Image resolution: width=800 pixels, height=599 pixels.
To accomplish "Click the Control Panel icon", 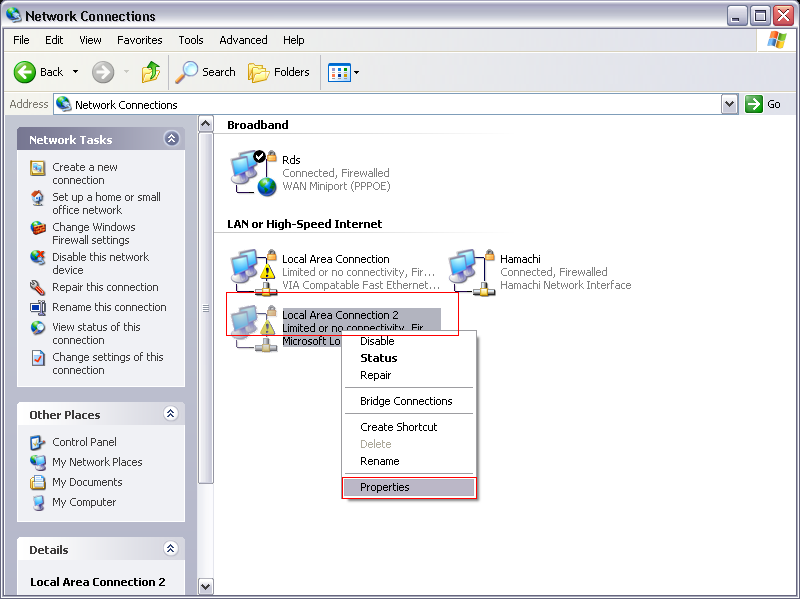I will pos(38,443).
